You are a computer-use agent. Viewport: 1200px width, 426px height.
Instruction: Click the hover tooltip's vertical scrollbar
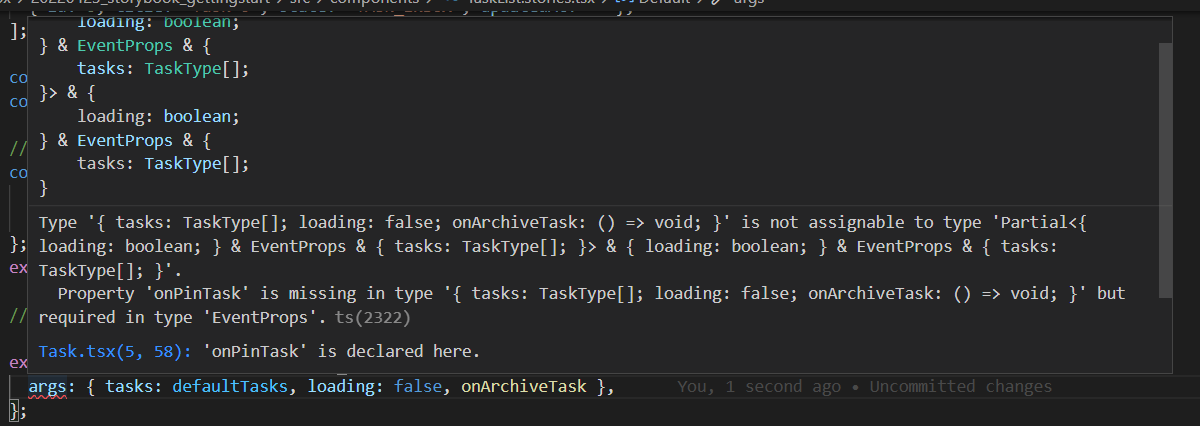pos(1164,168)
